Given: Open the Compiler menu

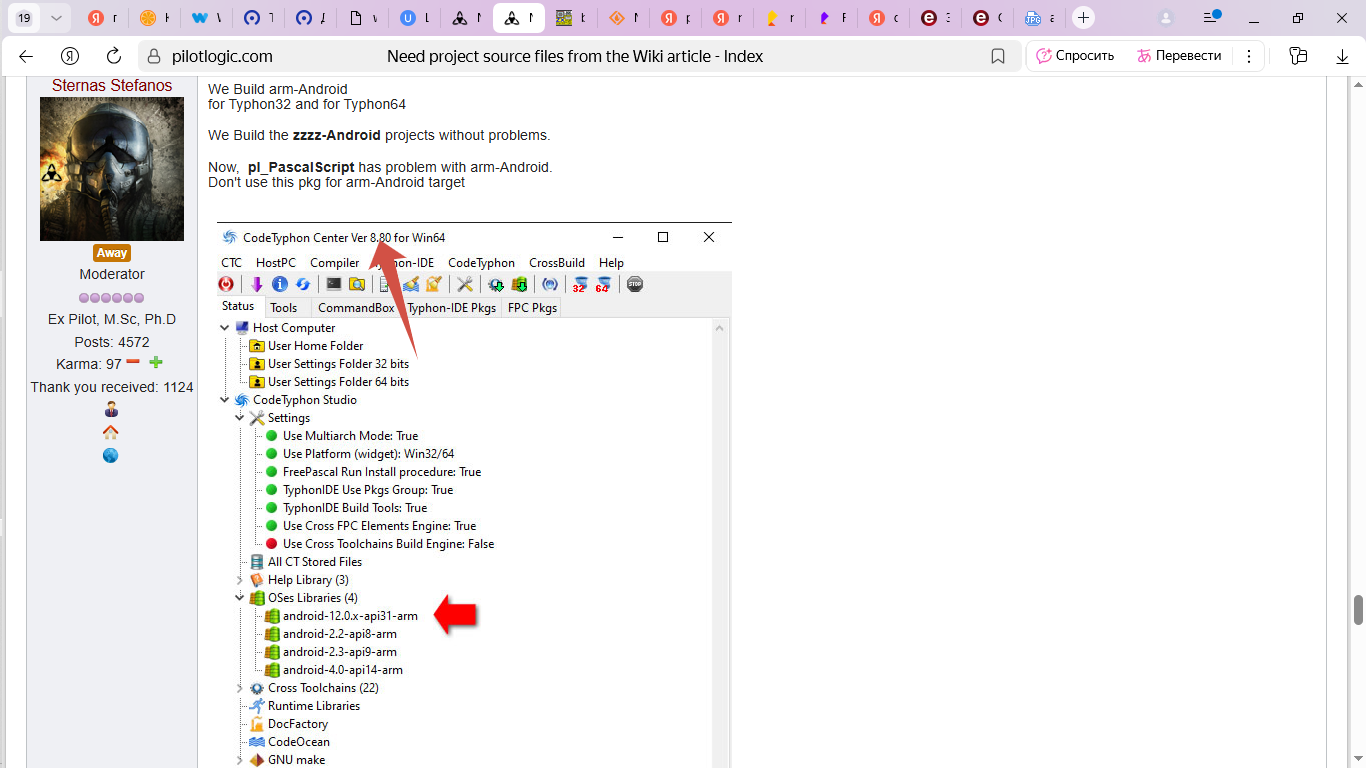Looking at the screenshot, I should tap(334, 263).
